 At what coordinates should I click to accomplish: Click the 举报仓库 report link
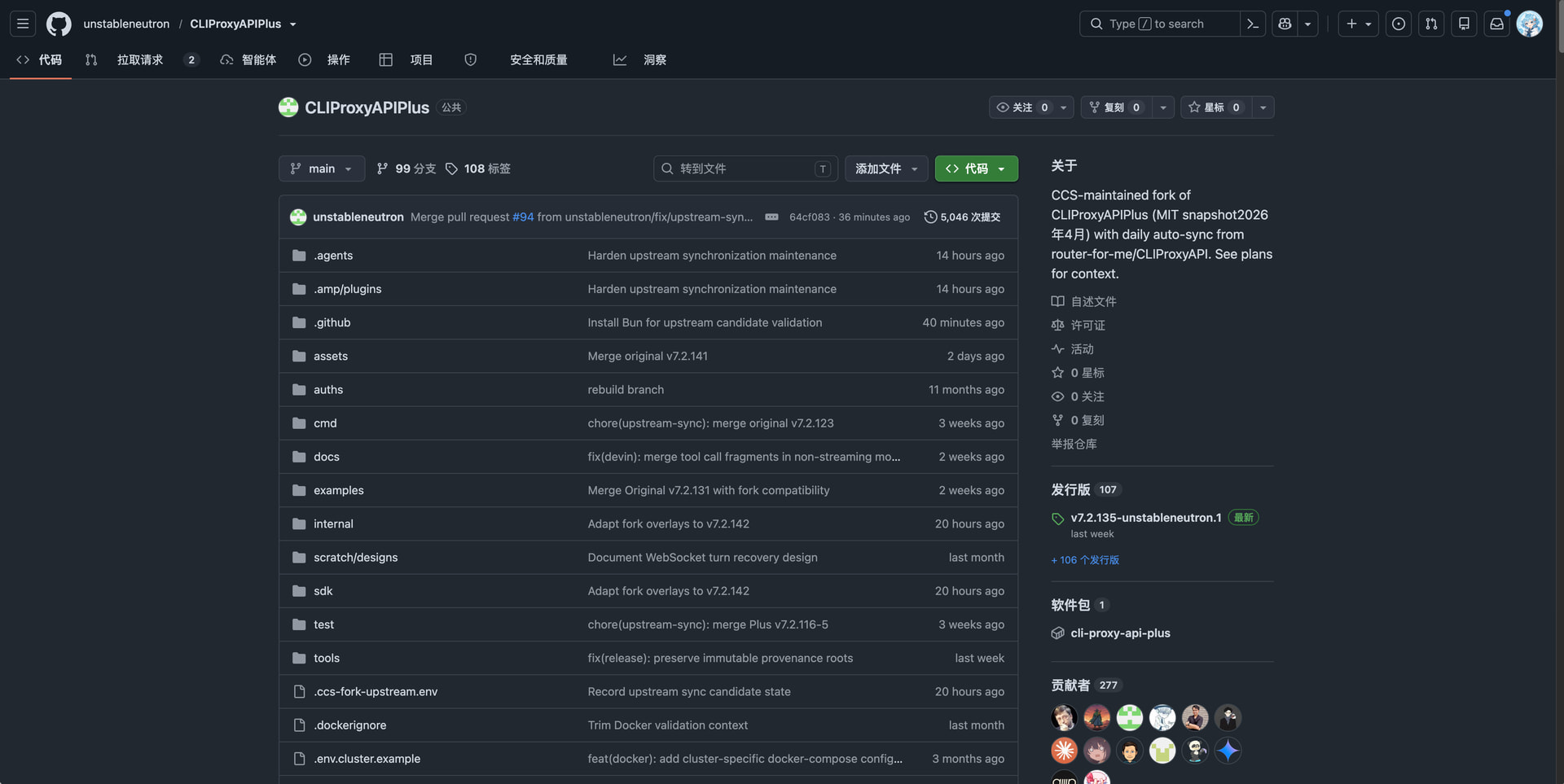pos(1074,444)
